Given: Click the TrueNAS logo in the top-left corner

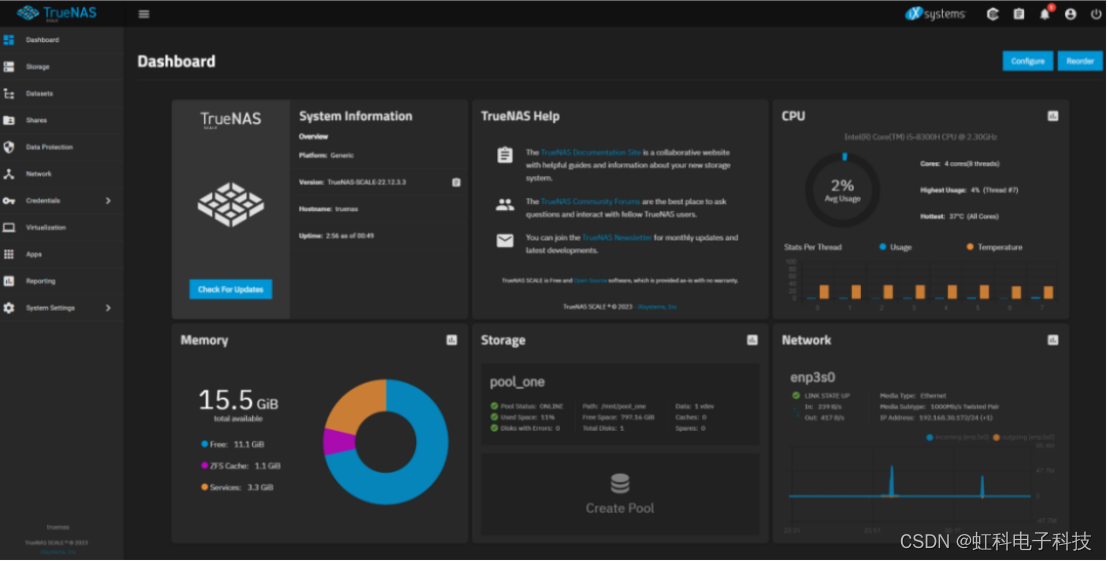Looking at the screenshot, I should (x=57, y=13).
